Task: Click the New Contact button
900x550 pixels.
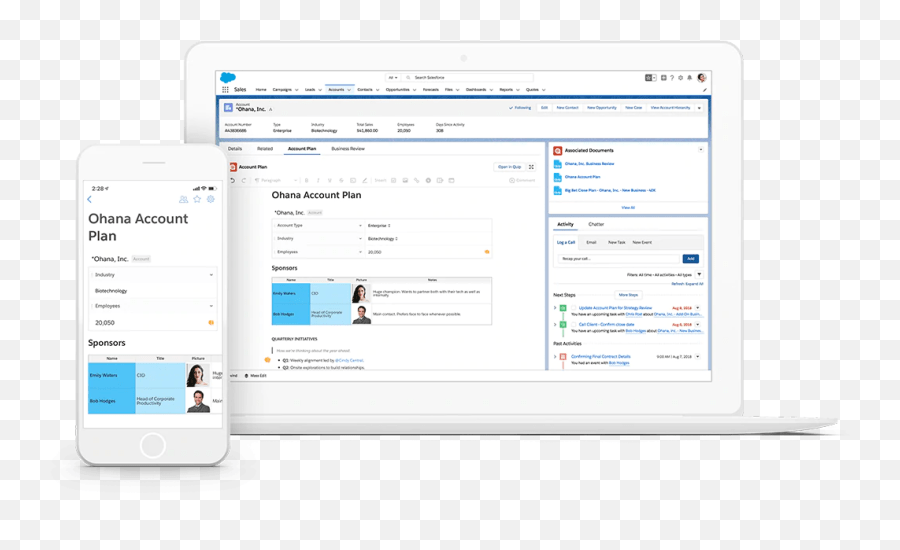Action: point(567,107)
